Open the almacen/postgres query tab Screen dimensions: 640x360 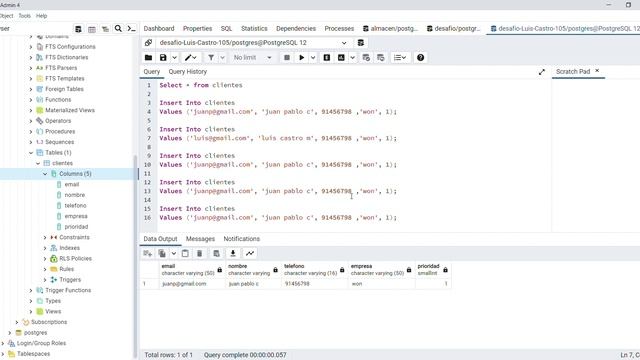(390, 29)
